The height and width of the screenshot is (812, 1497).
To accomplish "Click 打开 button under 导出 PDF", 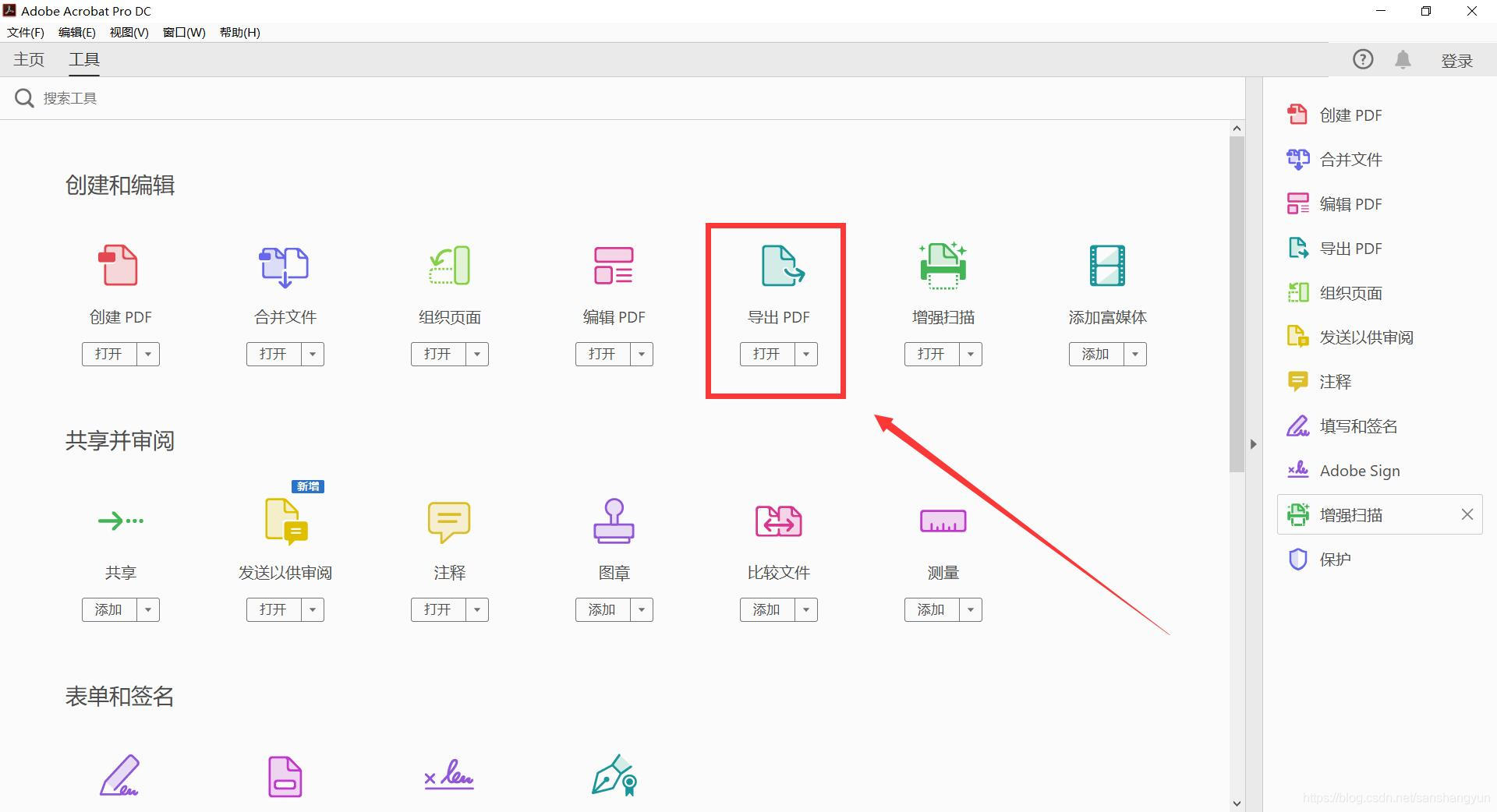I will 767,354.
